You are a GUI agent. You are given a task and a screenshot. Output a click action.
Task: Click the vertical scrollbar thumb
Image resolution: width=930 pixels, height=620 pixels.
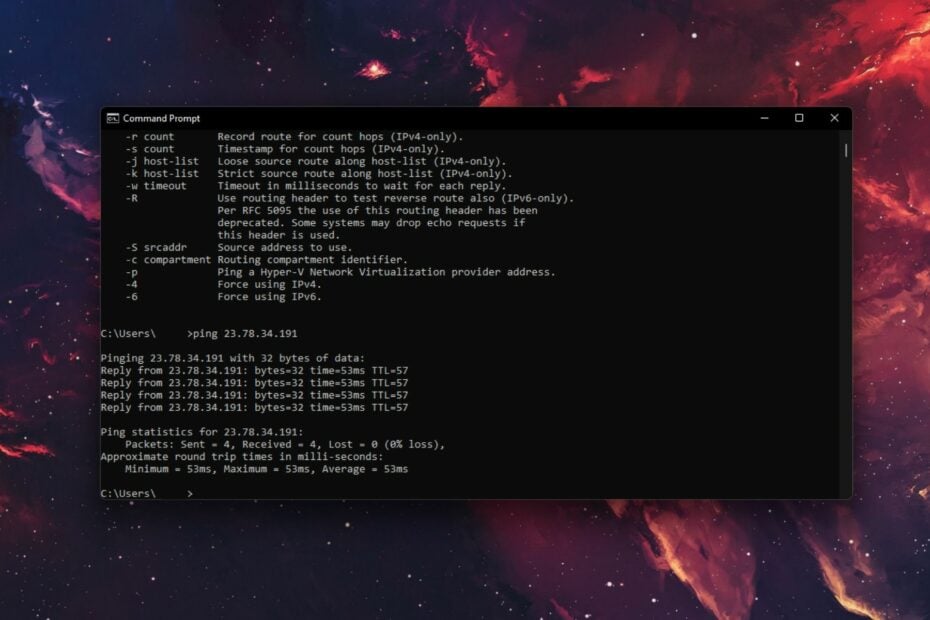(846, 150)
